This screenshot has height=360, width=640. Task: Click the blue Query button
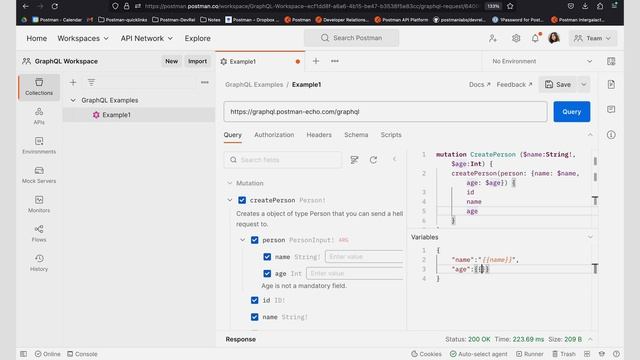(x=571, y=111)
